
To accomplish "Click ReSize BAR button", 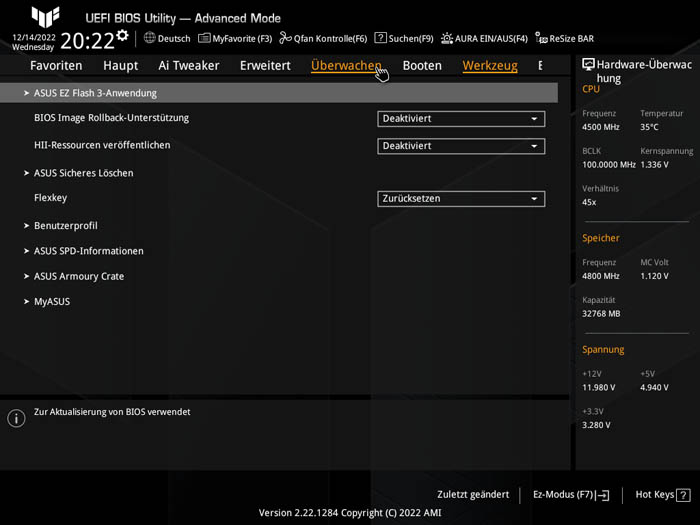I will [571, 38].
